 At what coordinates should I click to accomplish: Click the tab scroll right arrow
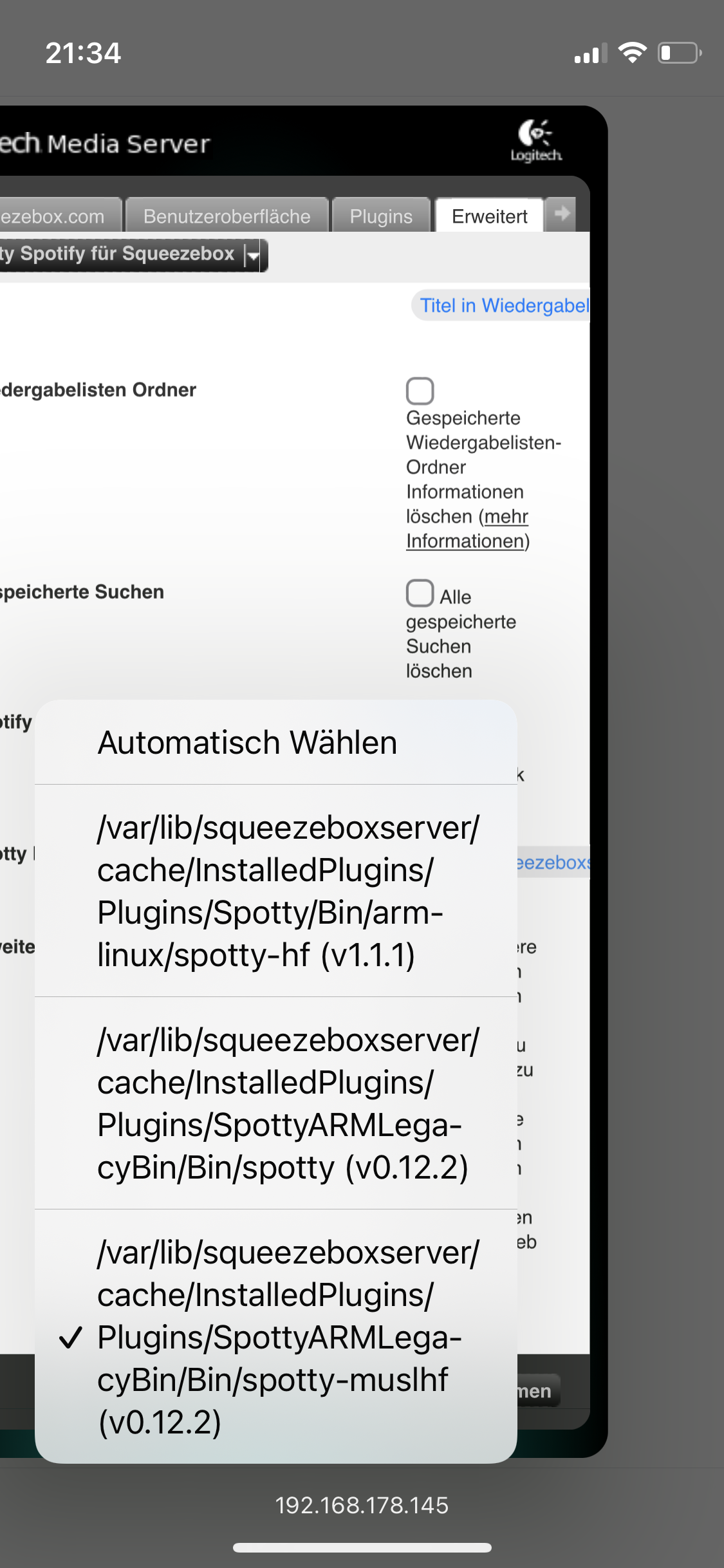tap(562, 214)
